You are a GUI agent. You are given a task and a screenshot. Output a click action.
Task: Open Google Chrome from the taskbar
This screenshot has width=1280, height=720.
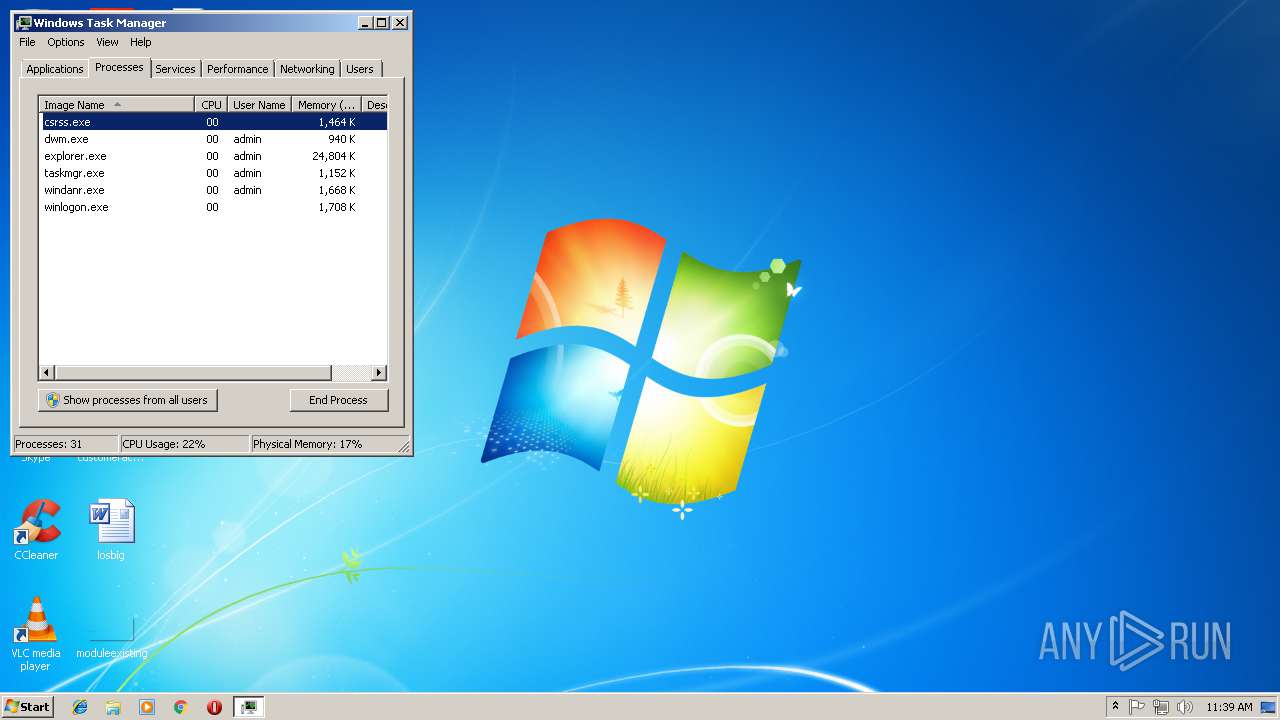click(180, 707)
